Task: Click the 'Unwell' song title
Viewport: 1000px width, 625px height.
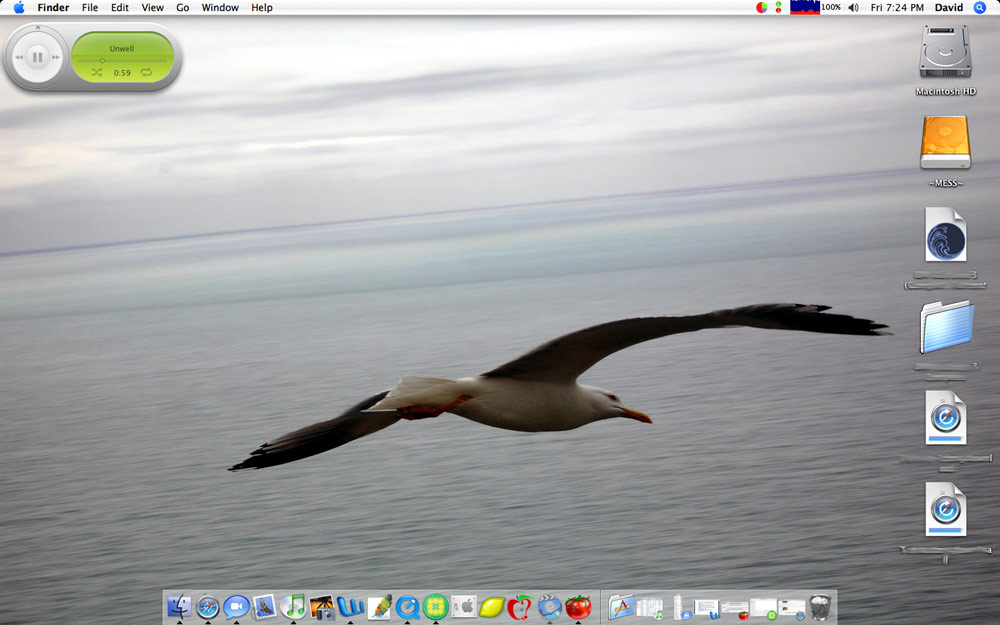Action: click(x=121, y=48)
